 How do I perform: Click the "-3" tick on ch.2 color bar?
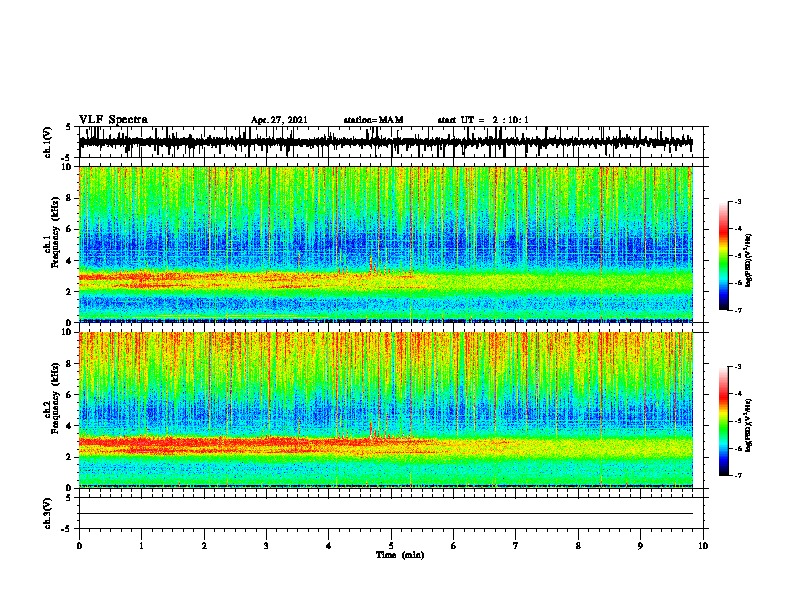tap(738, 367)
